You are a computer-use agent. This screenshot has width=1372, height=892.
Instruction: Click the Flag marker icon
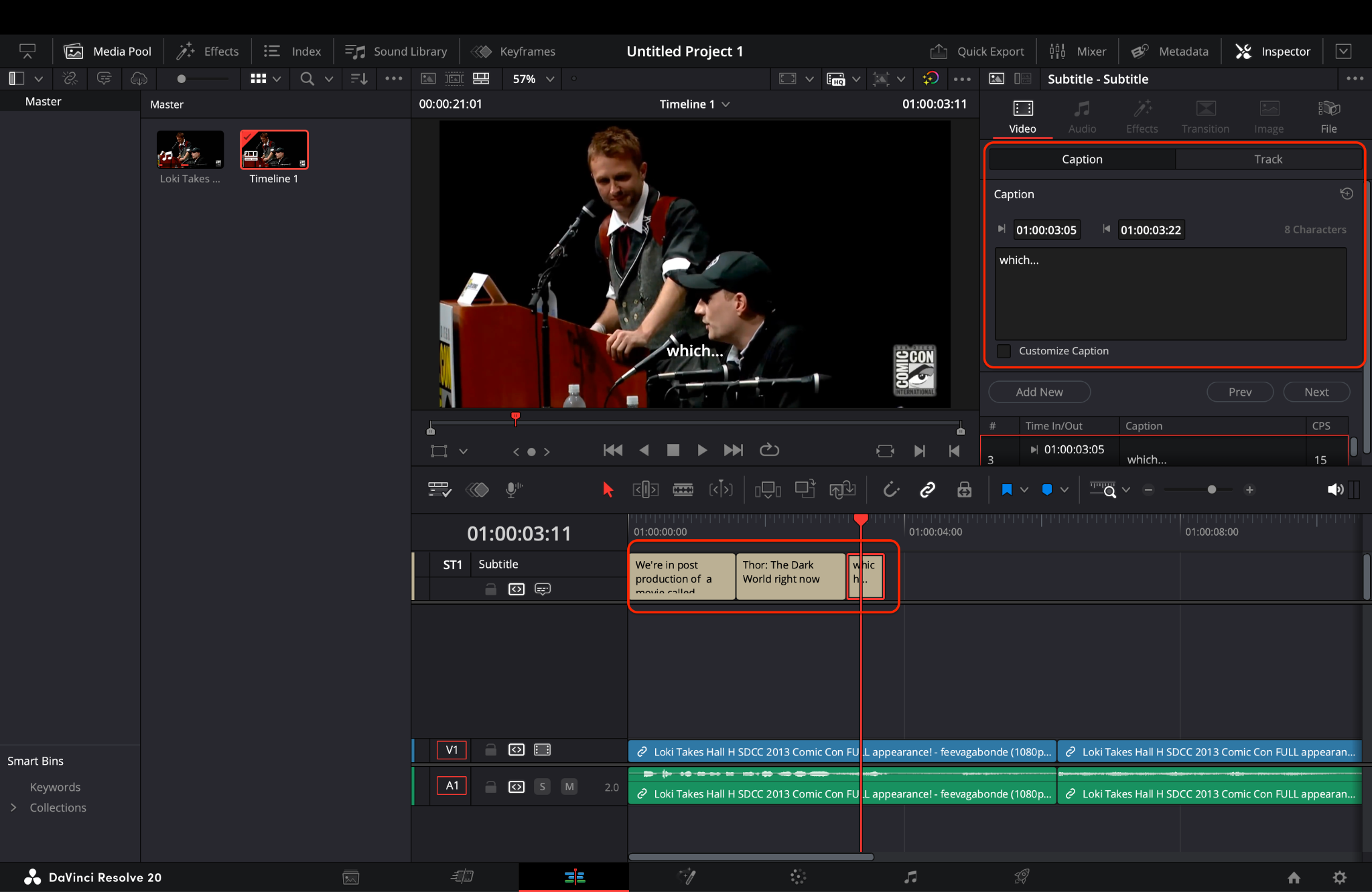pos(1006,490)
